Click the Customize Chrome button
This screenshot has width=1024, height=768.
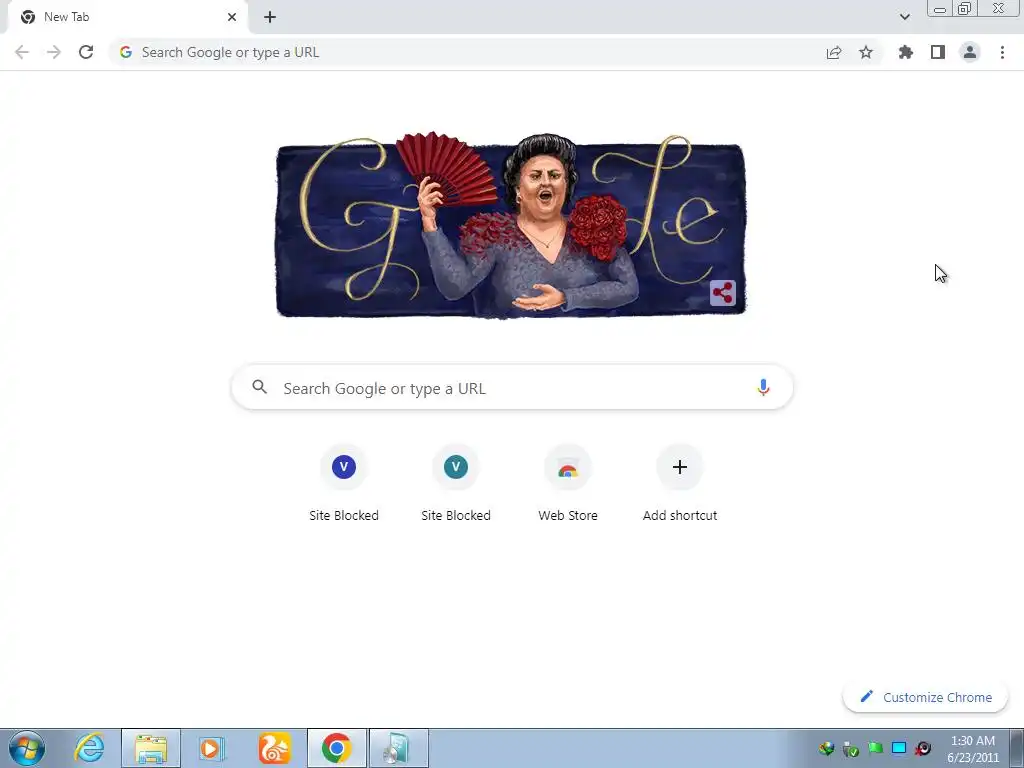[x=925, y=697]
